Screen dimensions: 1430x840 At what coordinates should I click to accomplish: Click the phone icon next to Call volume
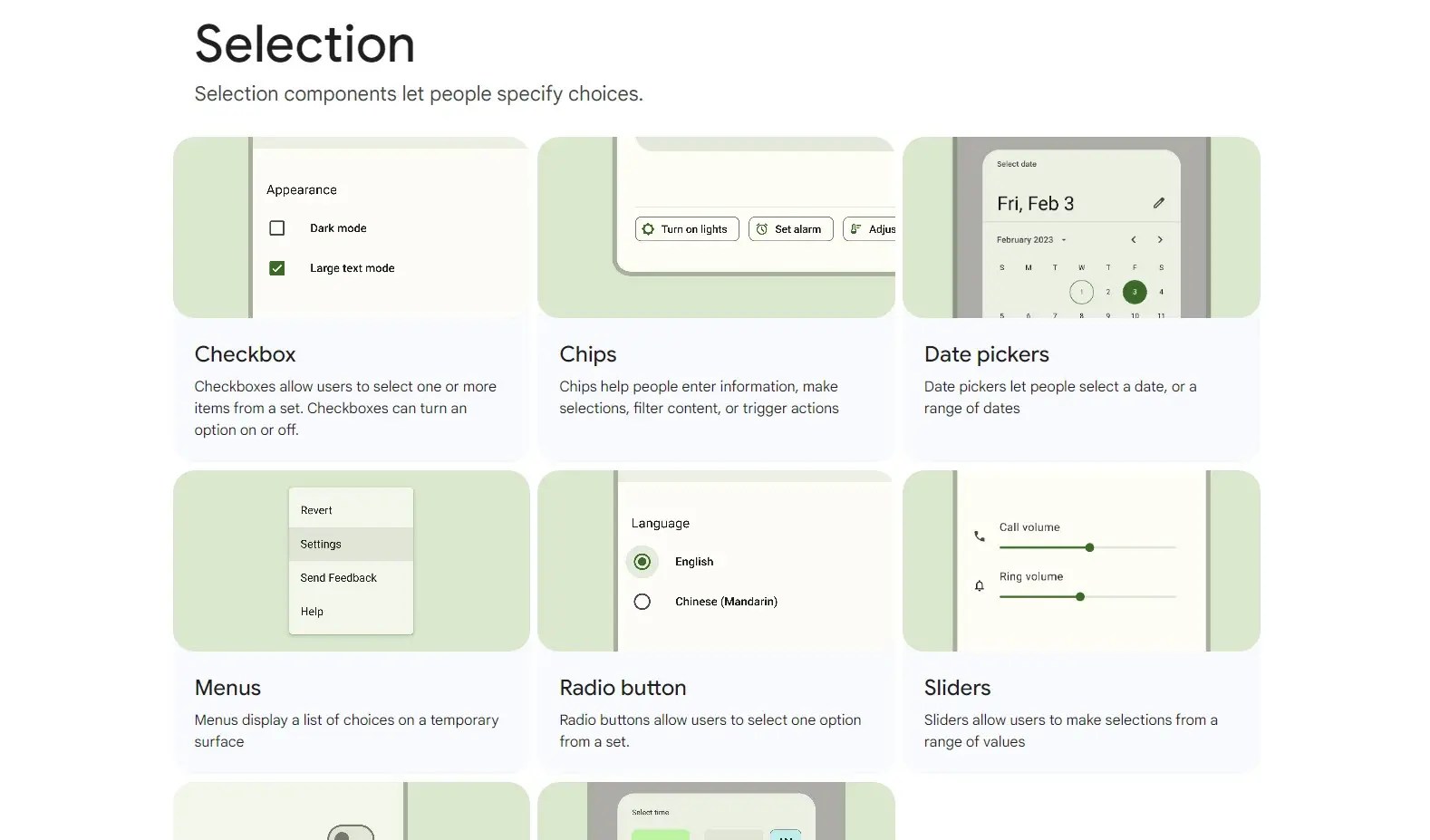coord(979,536)
